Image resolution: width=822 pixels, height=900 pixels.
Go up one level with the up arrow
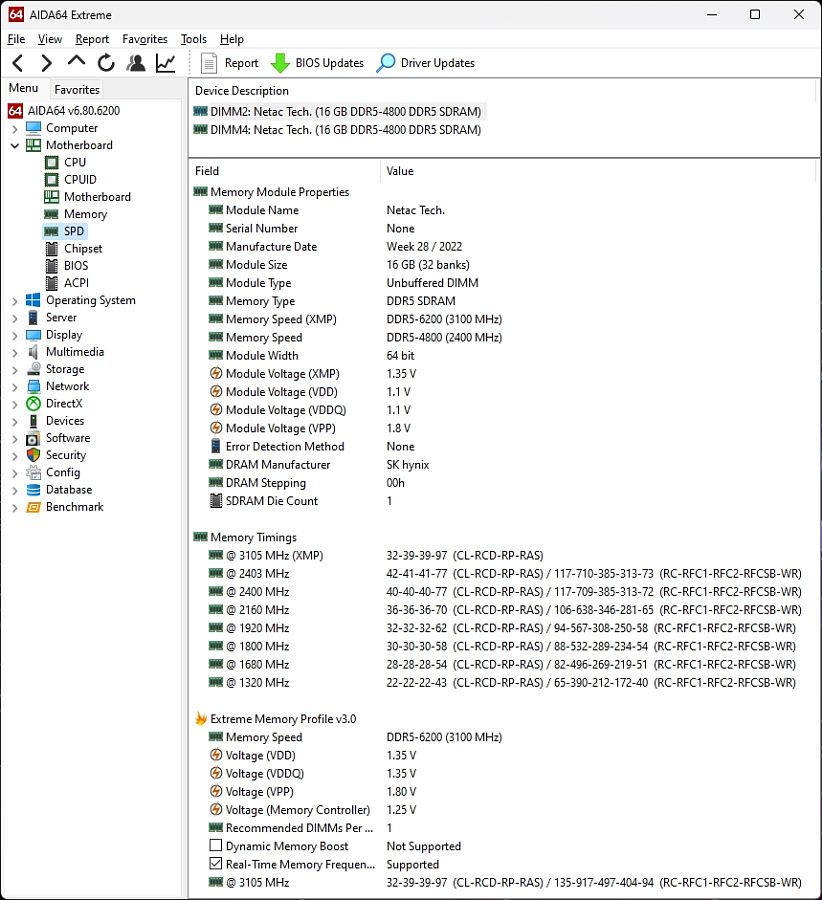[76, 61]
